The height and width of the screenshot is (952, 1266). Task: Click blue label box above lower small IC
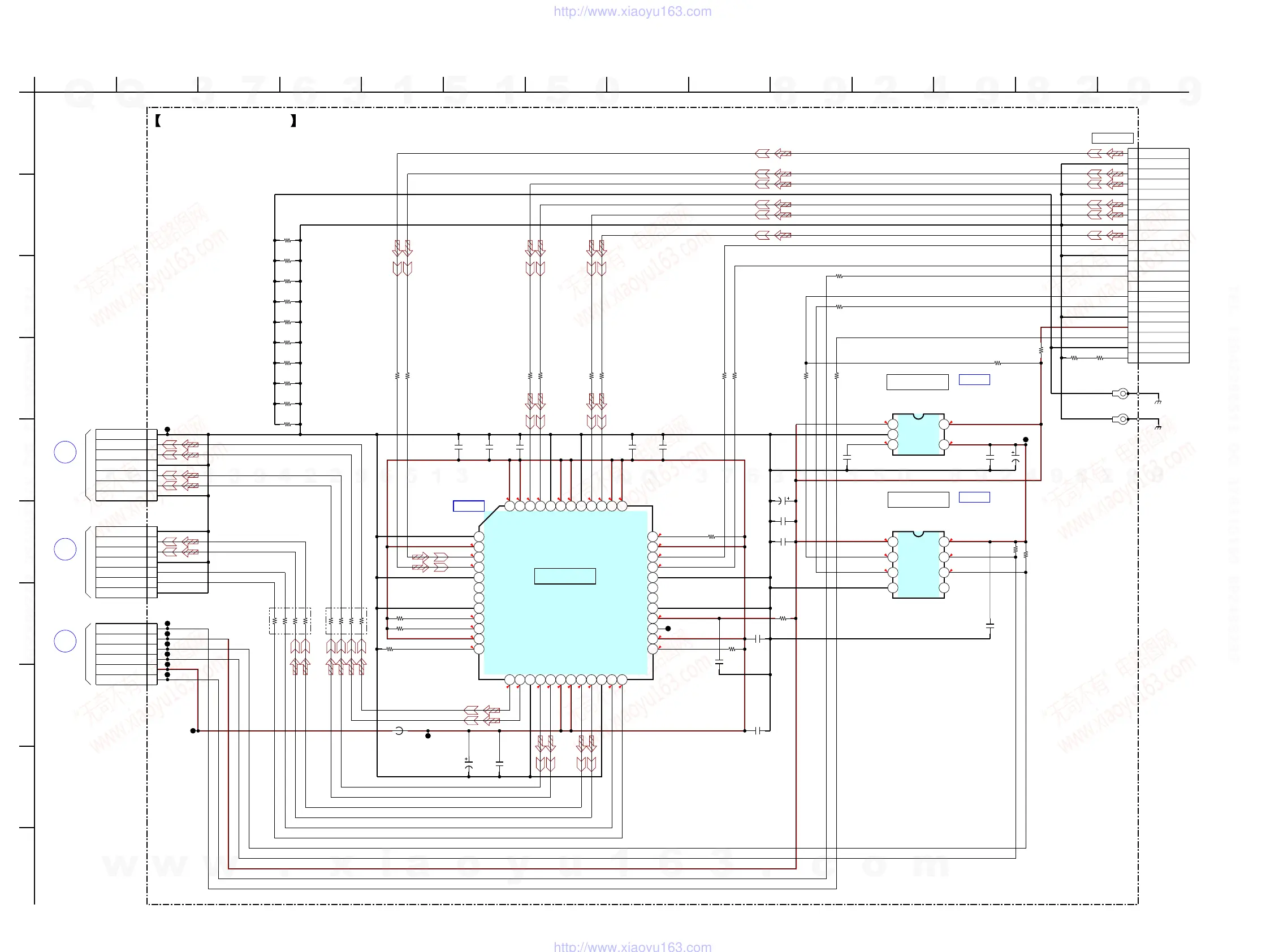pyautogui.click(x=974, y=497)
